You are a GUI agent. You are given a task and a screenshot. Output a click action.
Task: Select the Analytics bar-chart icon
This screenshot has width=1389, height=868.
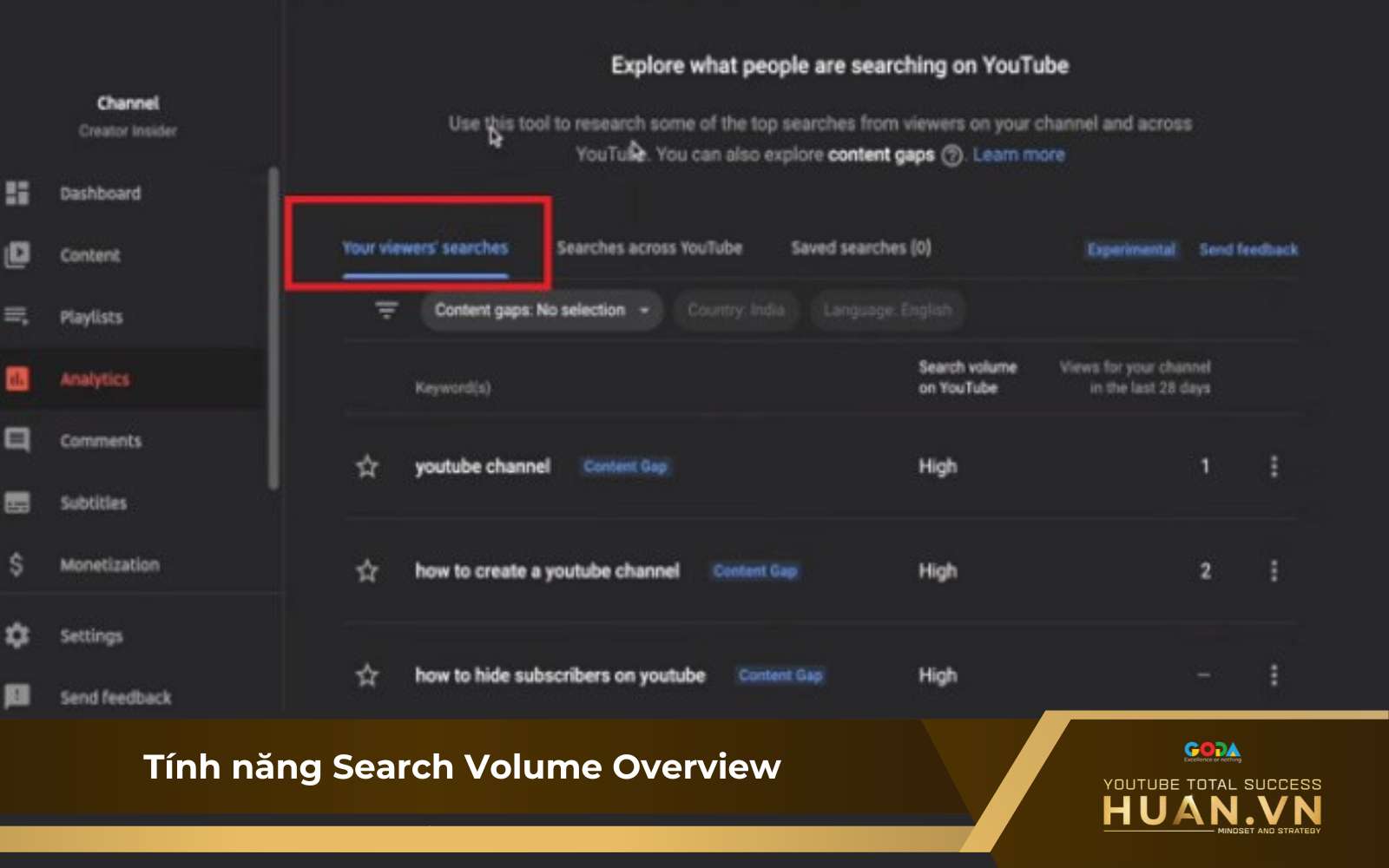(x=19, y=378)
